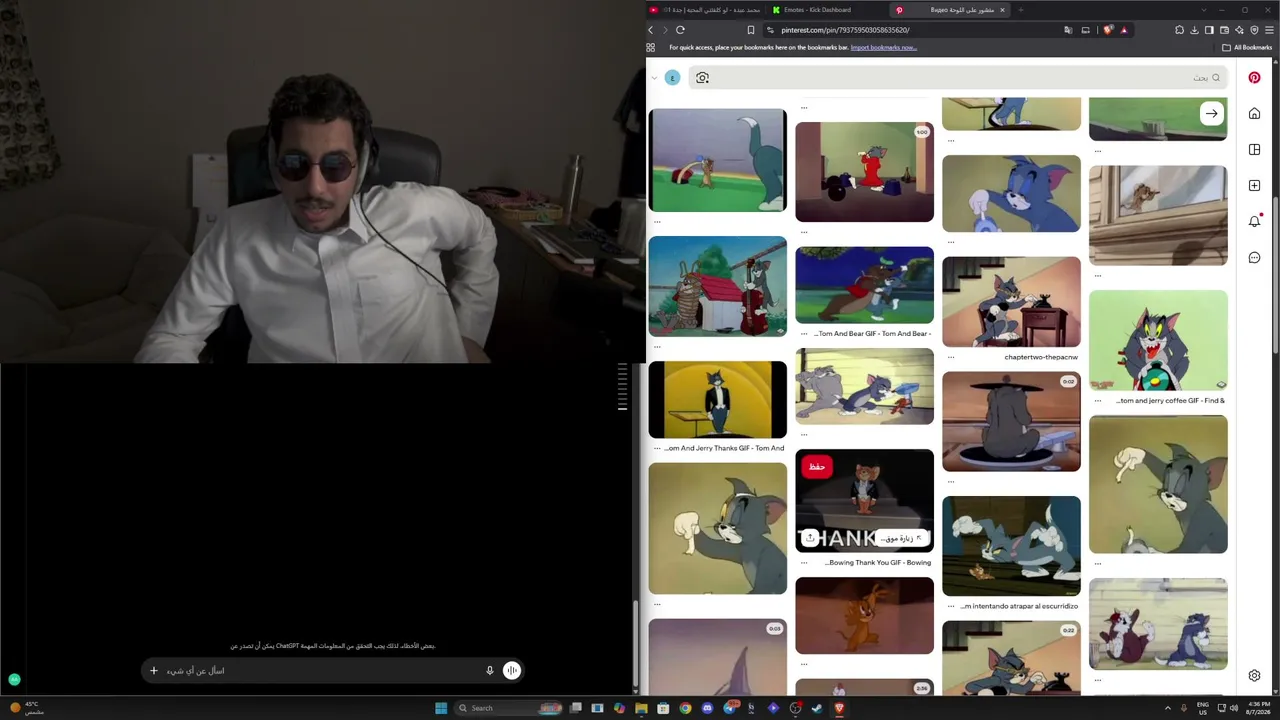Open more options for chaptertwo-thepacnw pin
This screenshot has height=720, width=1280.
(951, 357)
